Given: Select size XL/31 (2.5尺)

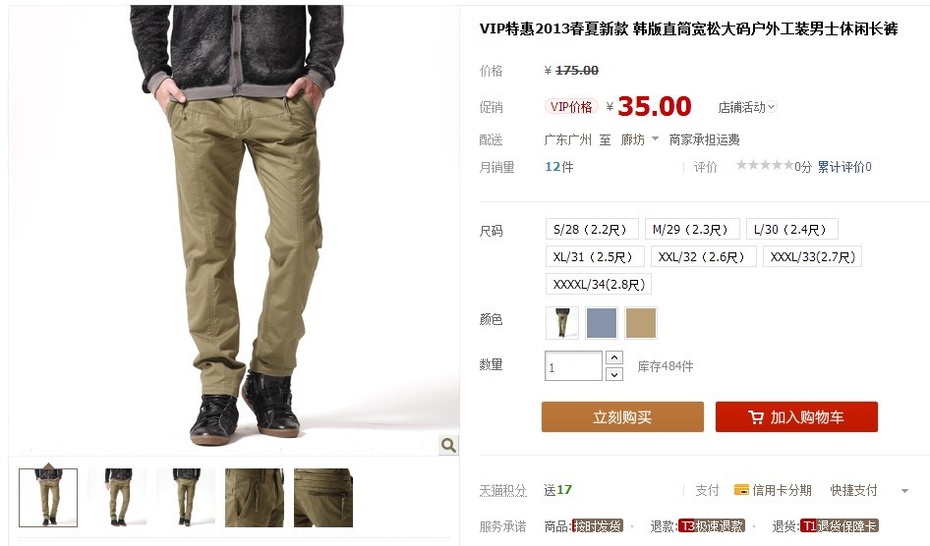Looking at the screenshot, I should [x=594, y=257].
